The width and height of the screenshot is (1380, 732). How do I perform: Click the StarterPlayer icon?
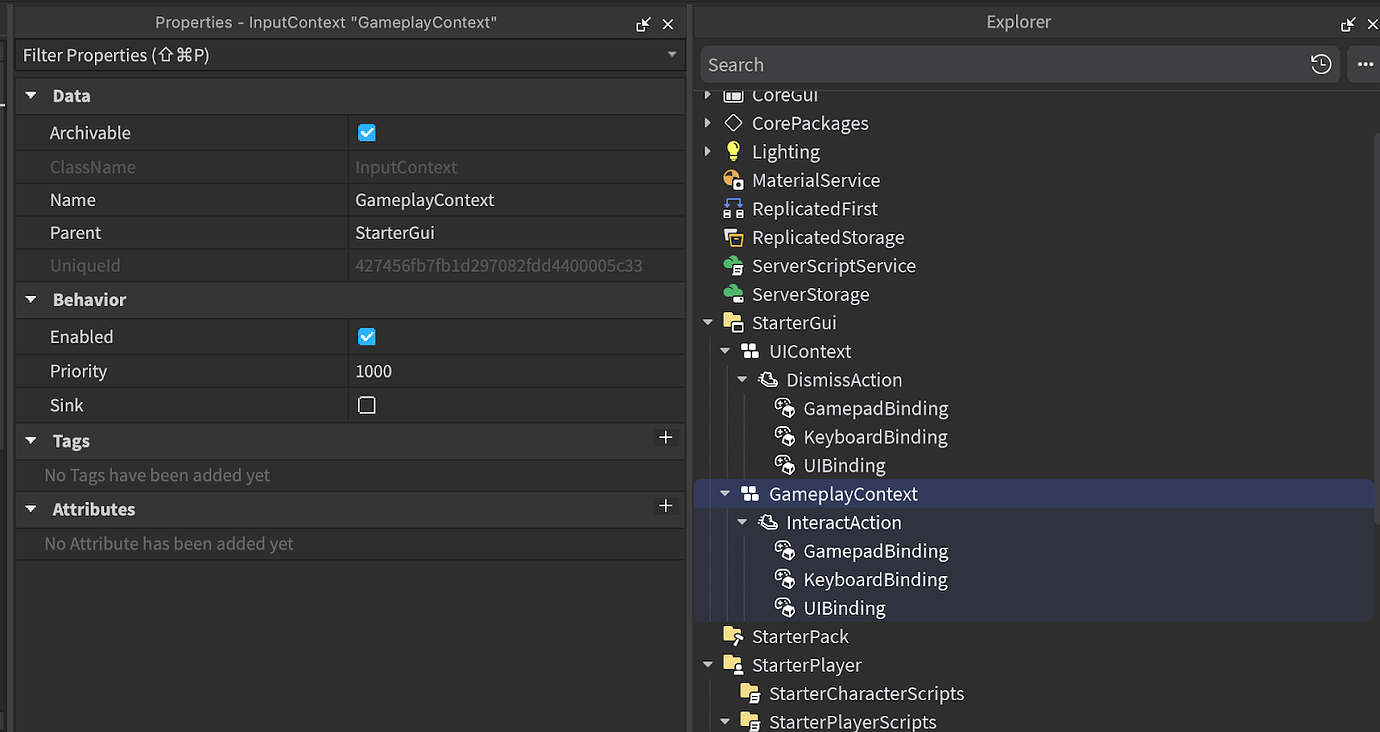(x=733, y=665)
